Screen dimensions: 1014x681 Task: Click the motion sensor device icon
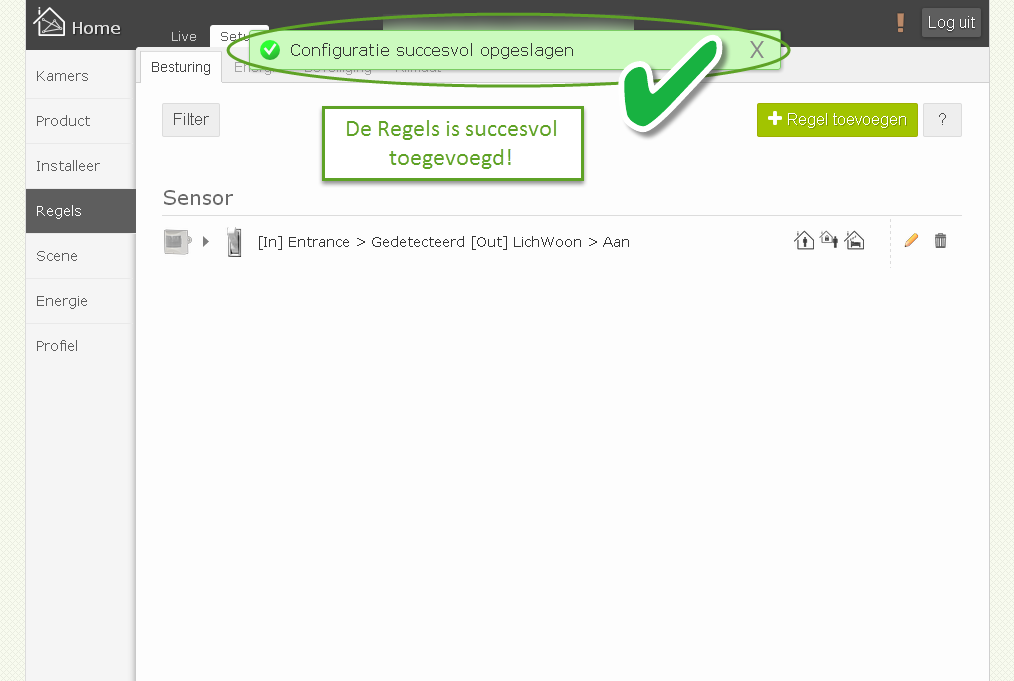coord(177,242)
